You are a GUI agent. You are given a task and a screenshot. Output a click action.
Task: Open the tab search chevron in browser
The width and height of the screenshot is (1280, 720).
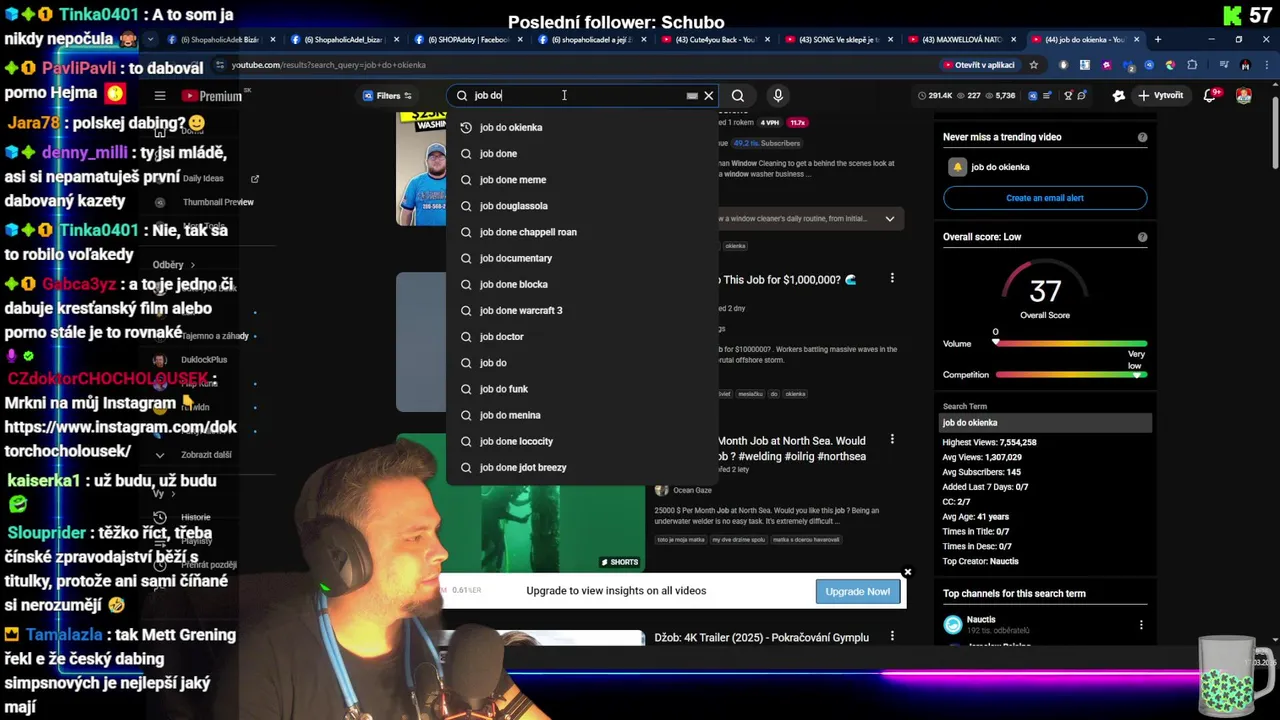(x=150, y=39)
